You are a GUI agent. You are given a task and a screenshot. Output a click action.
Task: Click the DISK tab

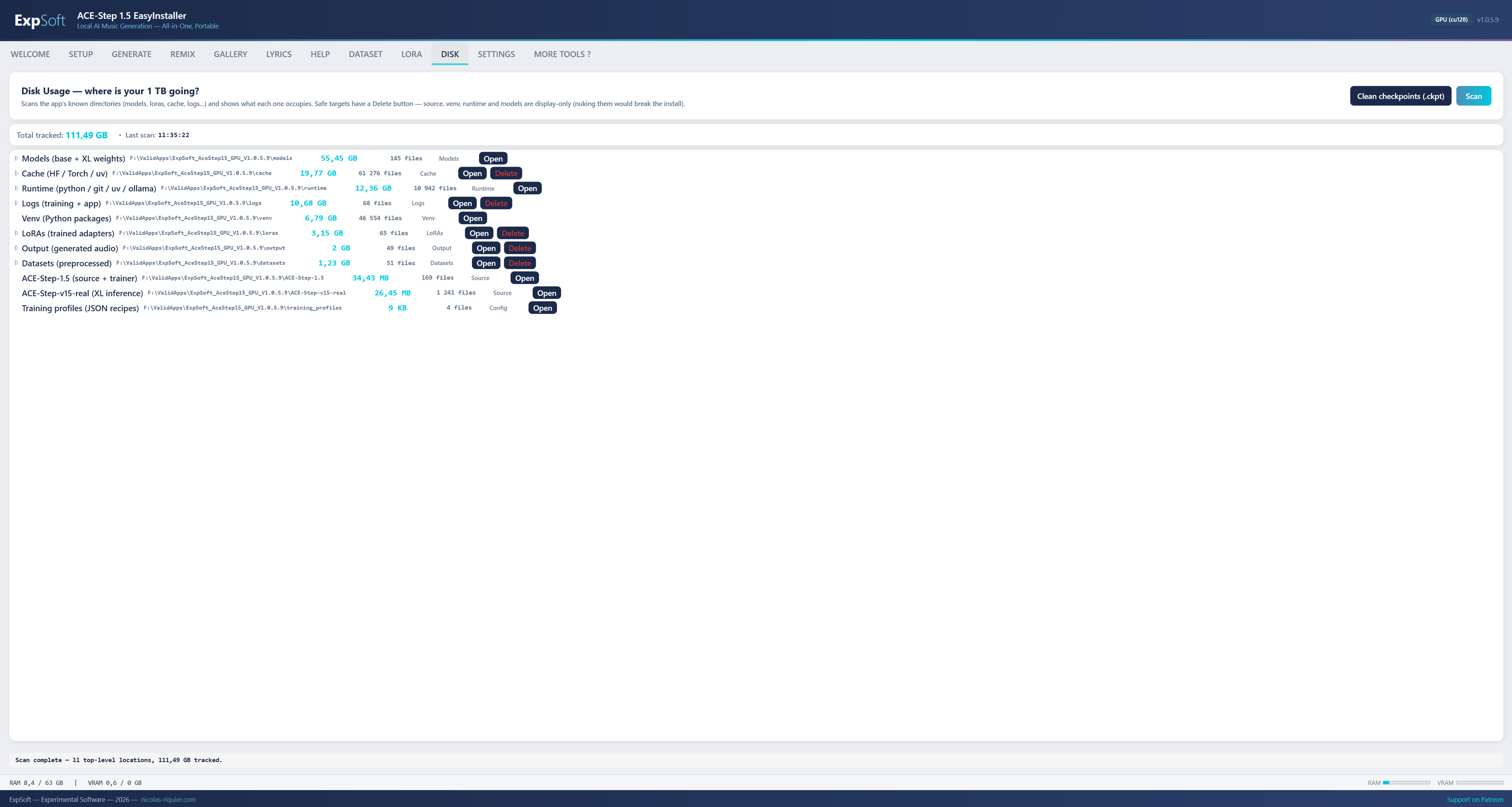[x=450, y=54]
